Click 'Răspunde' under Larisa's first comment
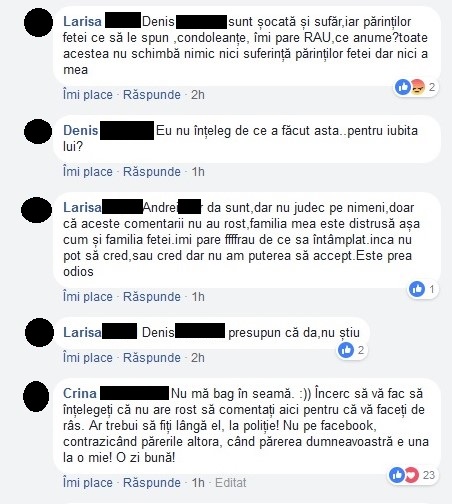This screenshot has width=452, height=504. tap(152, 95)
